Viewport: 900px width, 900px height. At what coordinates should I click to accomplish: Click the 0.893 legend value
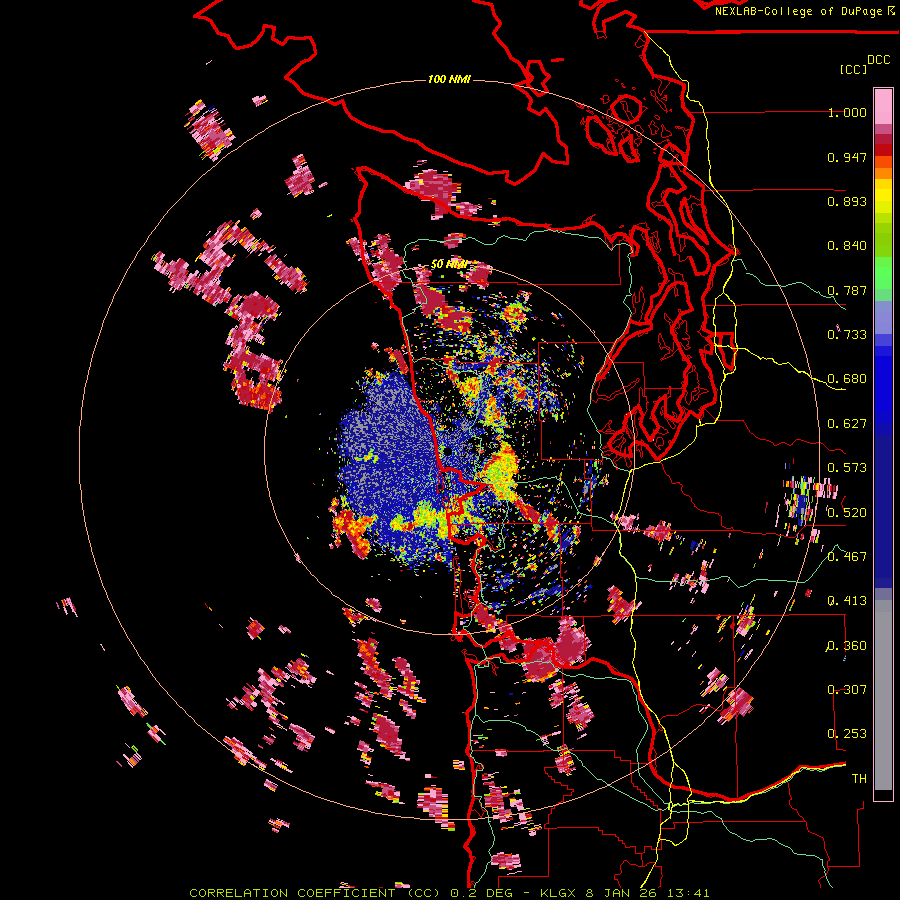coord(847,201)
